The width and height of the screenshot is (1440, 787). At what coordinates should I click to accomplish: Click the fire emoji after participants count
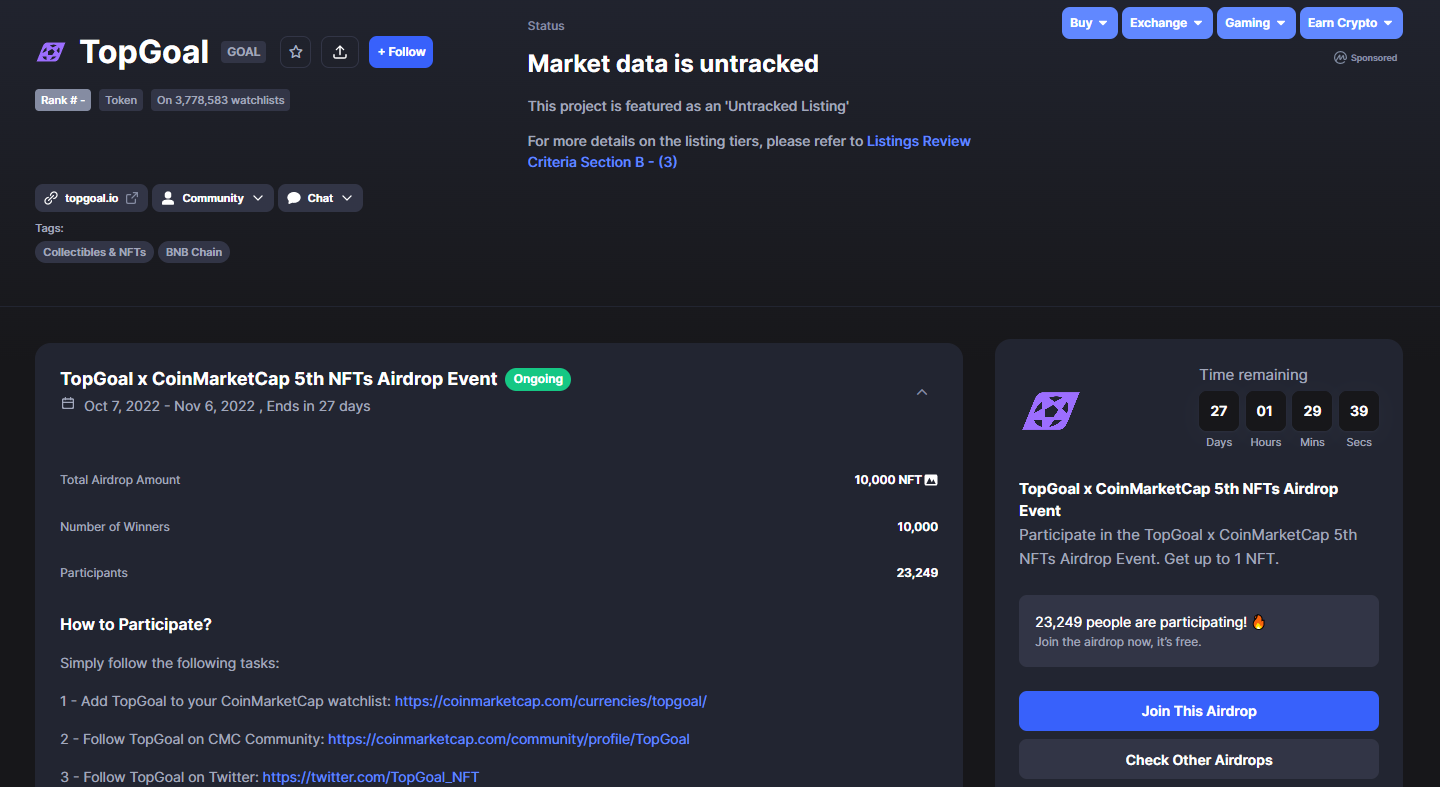(x=1258, y=622)
